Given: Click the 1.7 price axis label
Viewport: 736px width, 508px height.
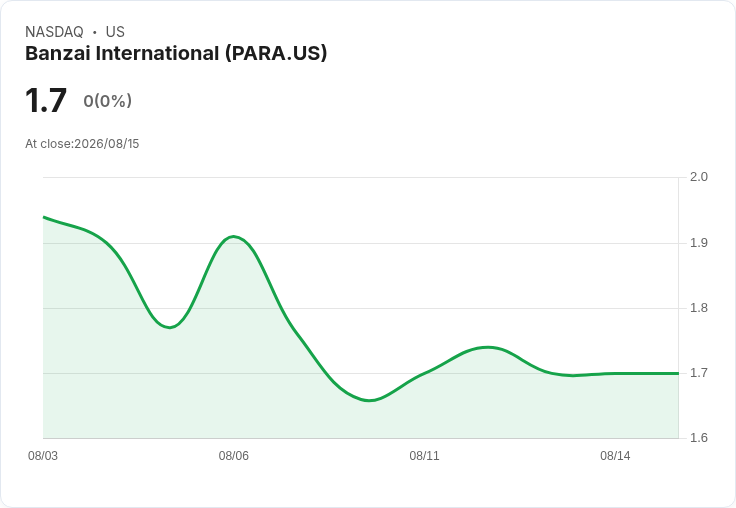Looking at the screenshot, I should click(698, 373).
